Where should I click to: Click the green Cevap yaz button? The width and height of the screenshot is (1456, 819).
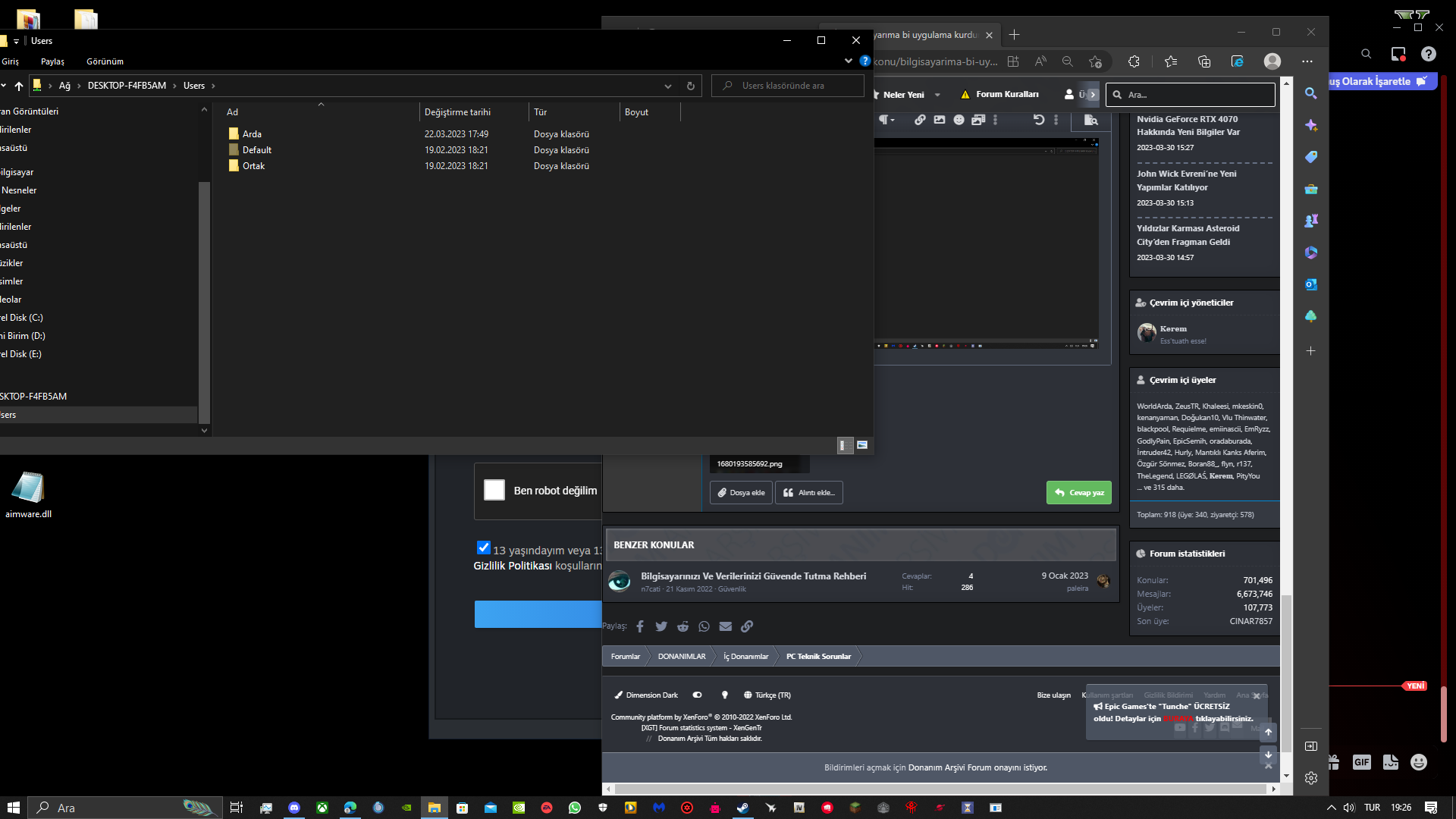point(1079,493)
